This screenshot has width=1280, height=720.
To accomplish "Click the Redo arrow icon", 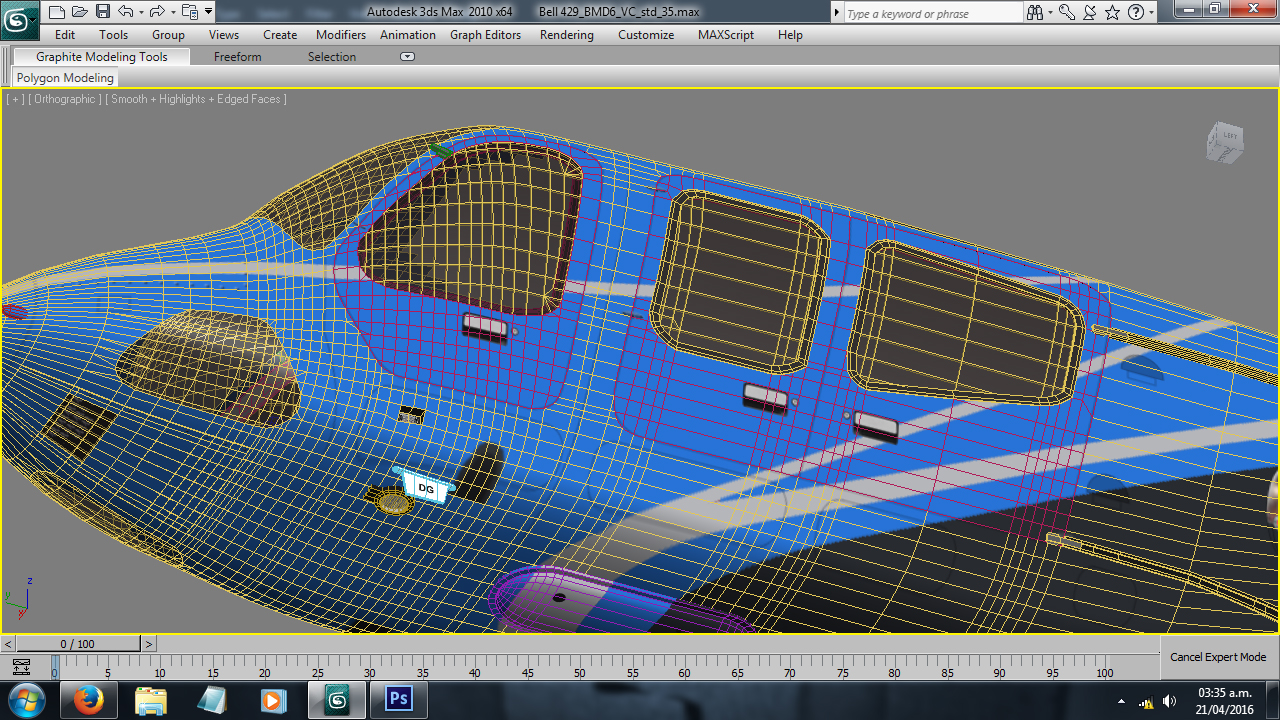I will [157, 12].
